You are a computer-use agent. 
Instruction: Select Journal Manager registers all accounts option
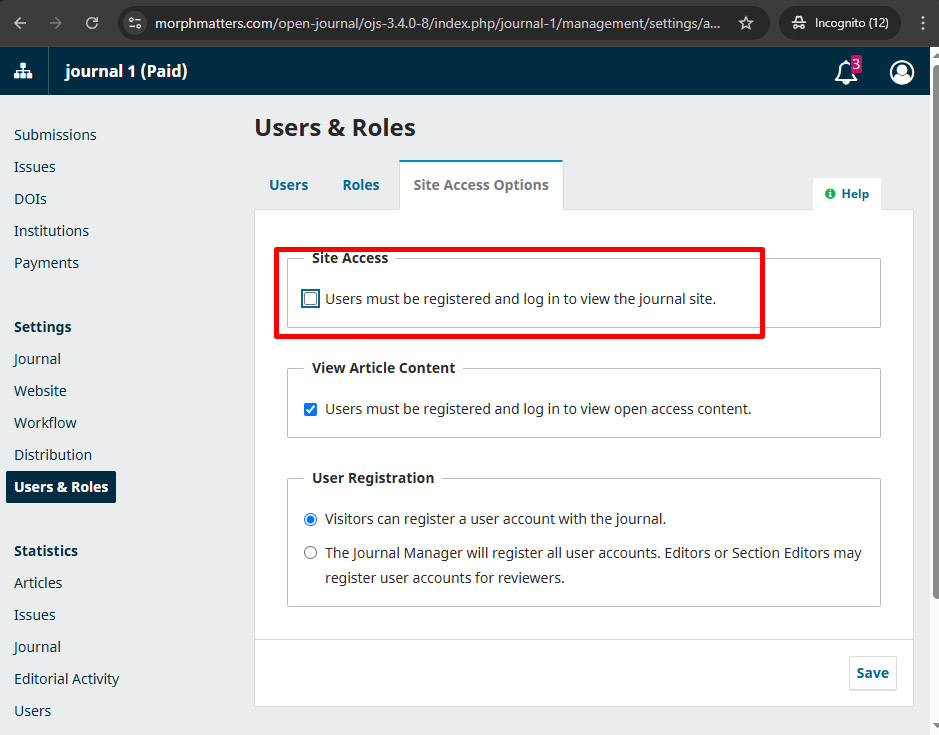(310, 552)
